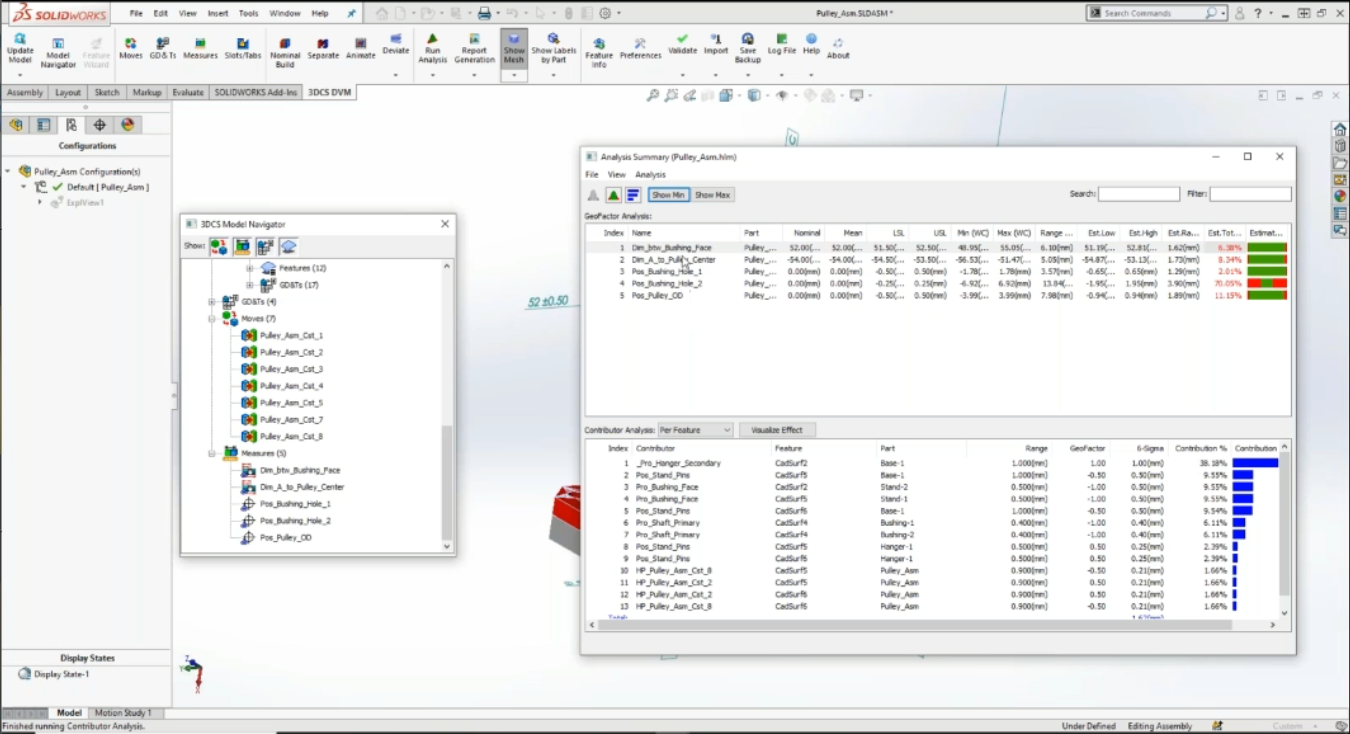The width and height of the screenshot is (1350, 734).
Task: Open the Analysis menu in Analysis Summary
Action: (x=650, y=174)
